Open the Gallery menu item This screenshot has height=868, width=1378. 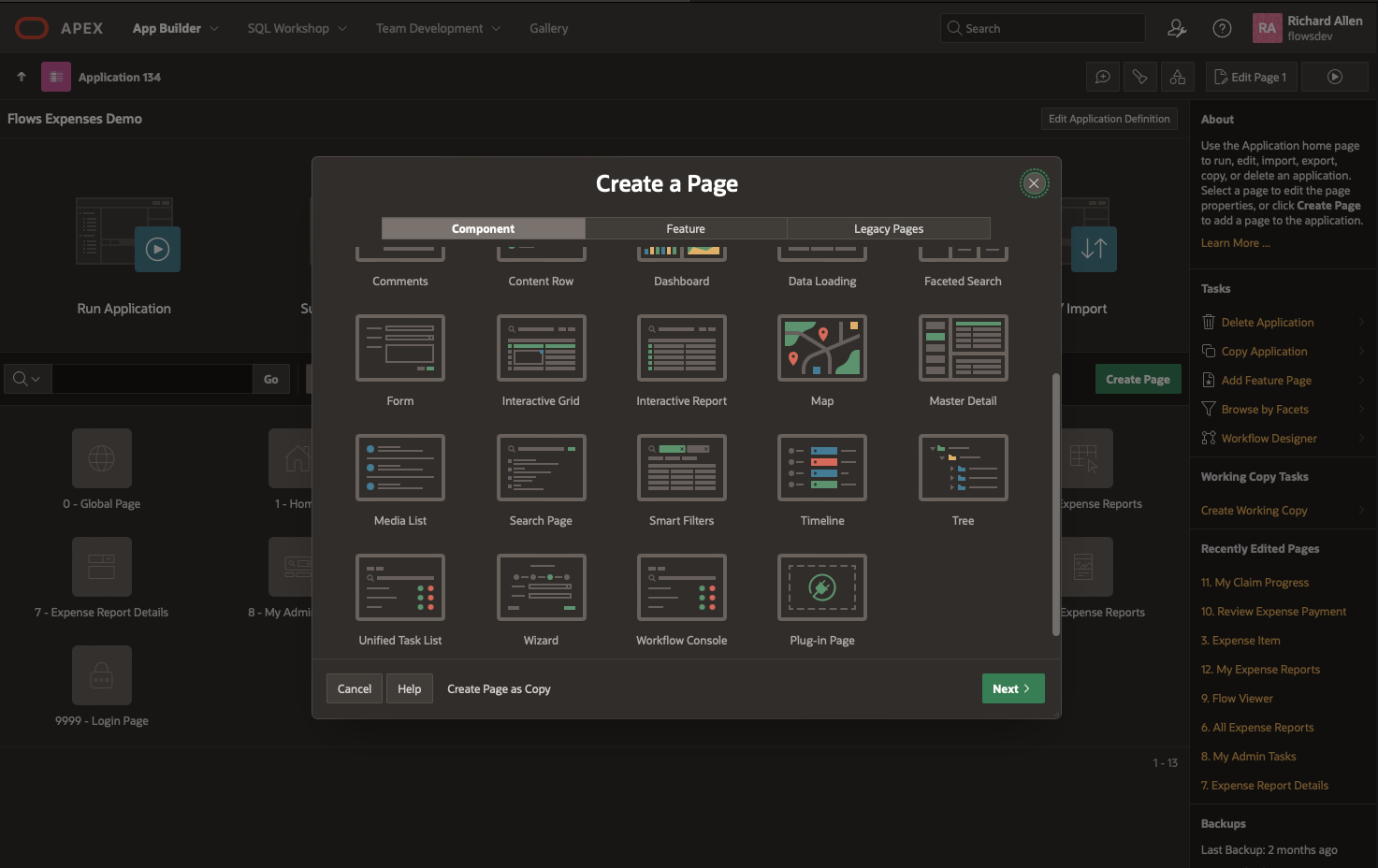pos(549,28)
